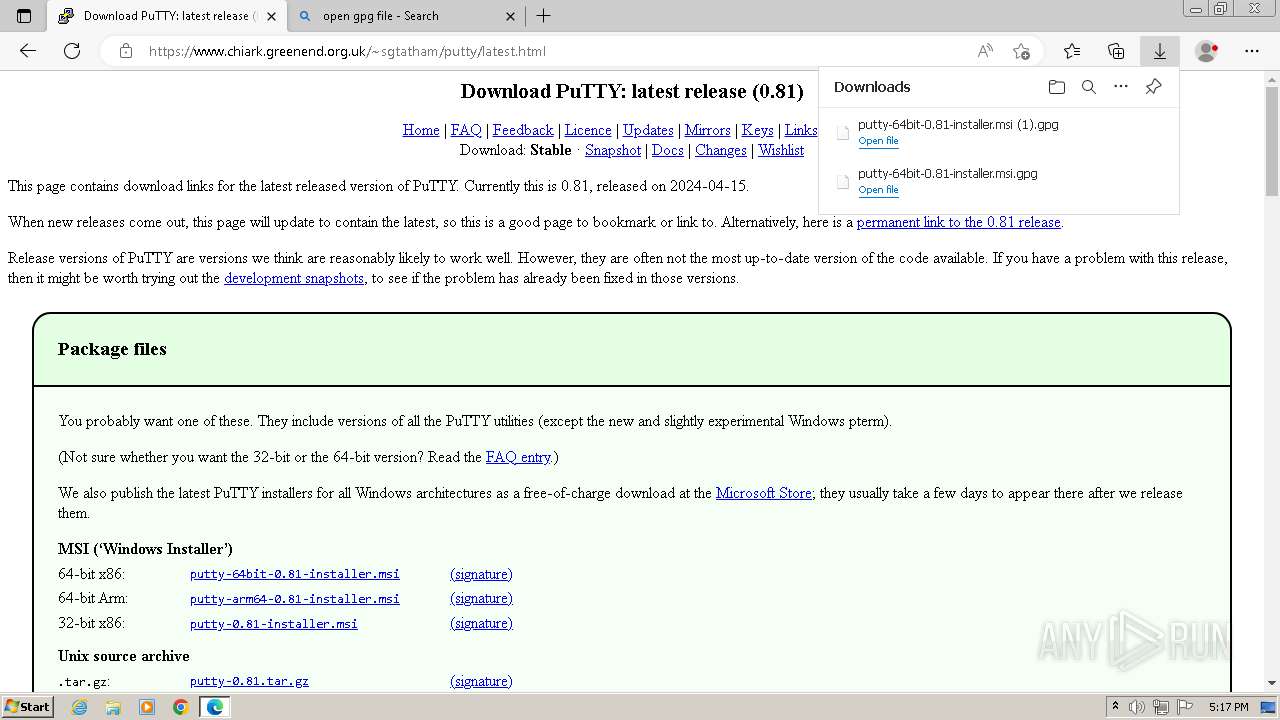Open the taskbar clock 5:17 PM
Viewport: 1280px width, 720px height.
pyautogui.click(x=1228, y=707)
